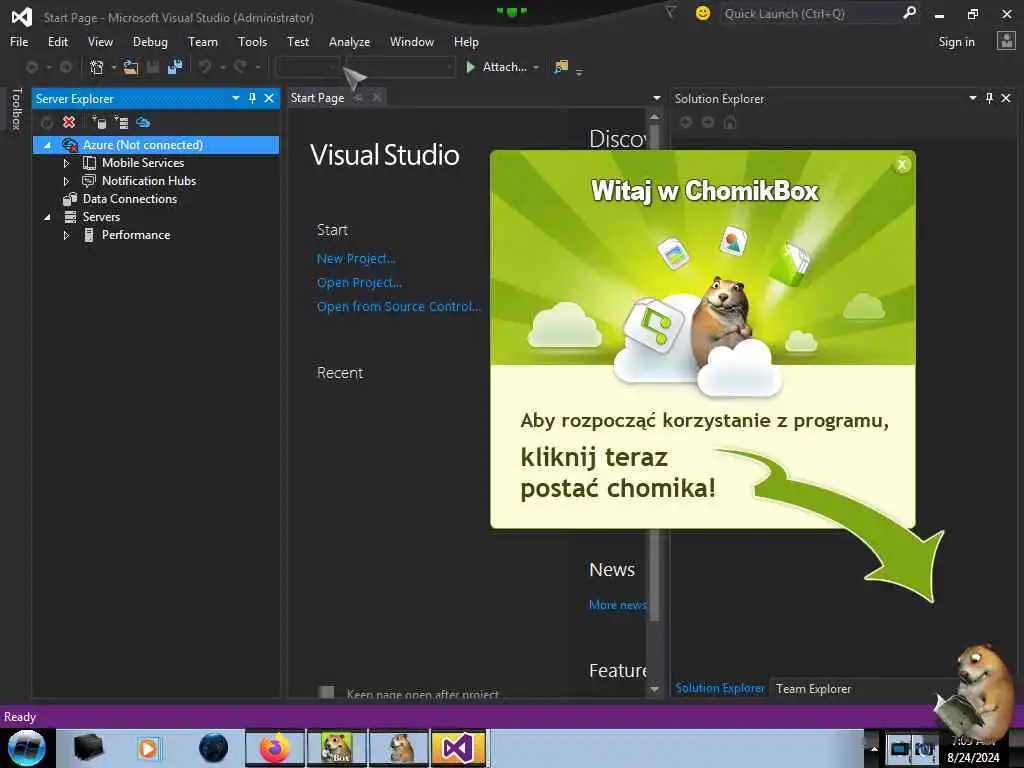The height and width of the screenshot is (768, 1024).
Task: Click the Find in Files toolbar icon
Action: coord(561,67)
